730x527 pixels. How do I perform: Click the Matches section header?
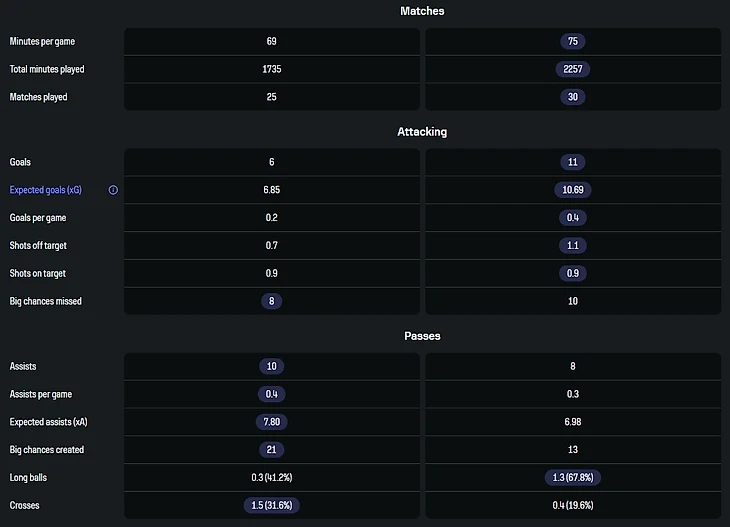pyautogui.click(x=422, y=11)
